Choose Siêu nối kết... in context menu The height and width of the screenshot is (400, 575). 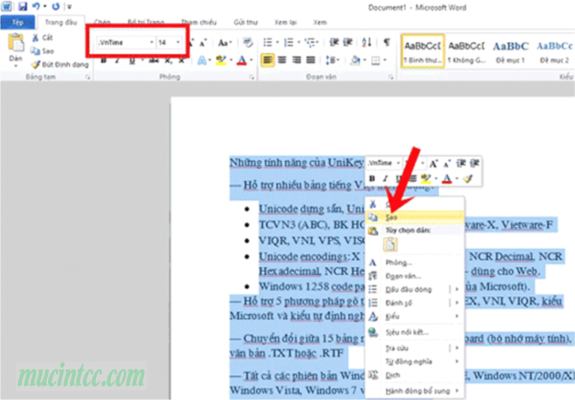tap(415, 333)
